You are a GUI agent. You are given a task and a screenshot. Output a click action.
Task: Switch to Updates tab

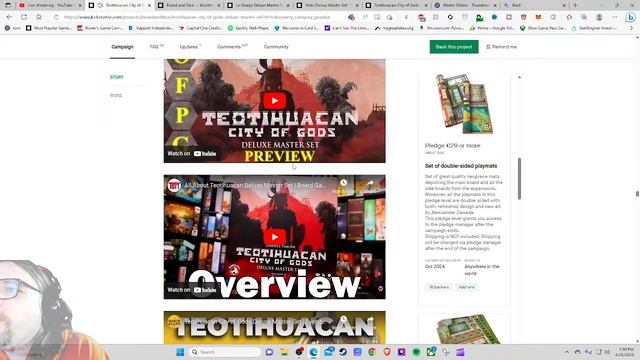tap(190, 47)
